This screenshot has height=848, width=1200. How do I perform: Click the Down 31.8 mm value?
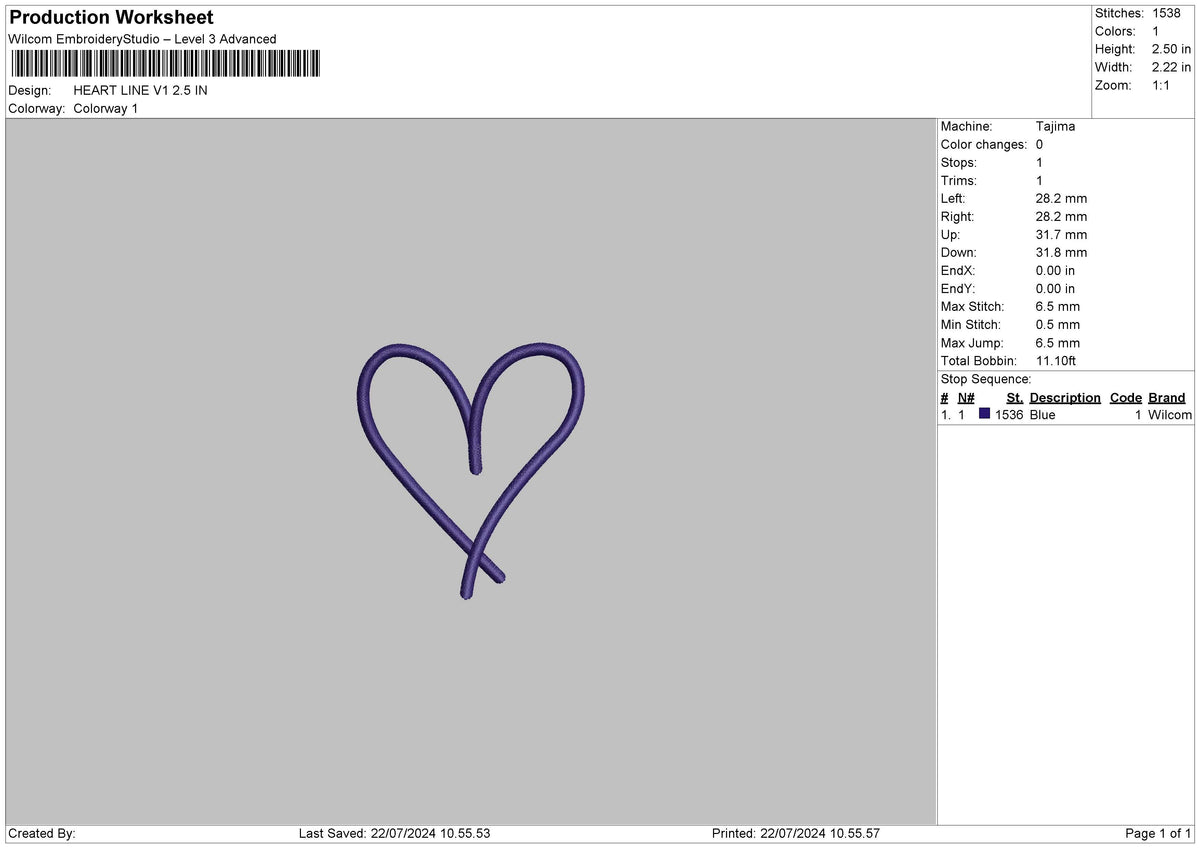tap(1061, 252)
